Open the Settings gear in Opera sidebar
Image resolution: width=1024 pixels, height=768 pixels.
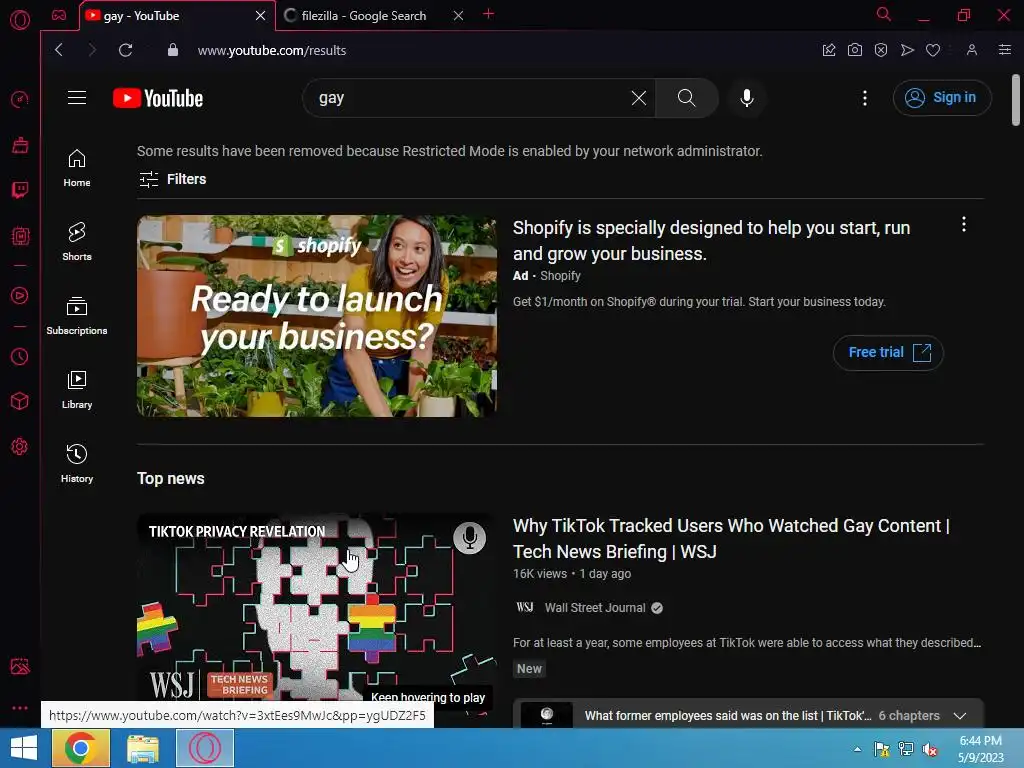pyautogui.click(x=20, y=447)
